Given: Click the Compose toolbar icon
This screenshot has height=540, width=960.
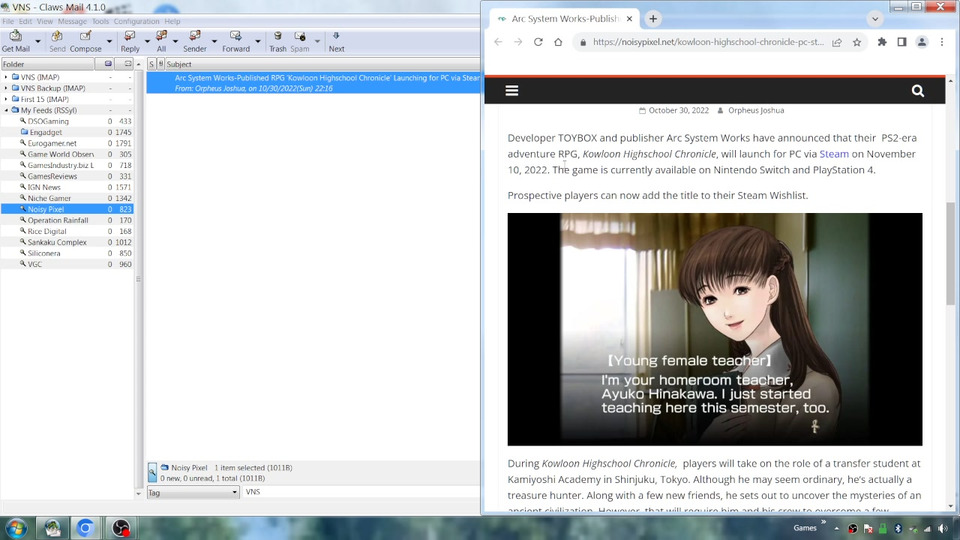Looking at the screenshot, I should pos(86,41).
